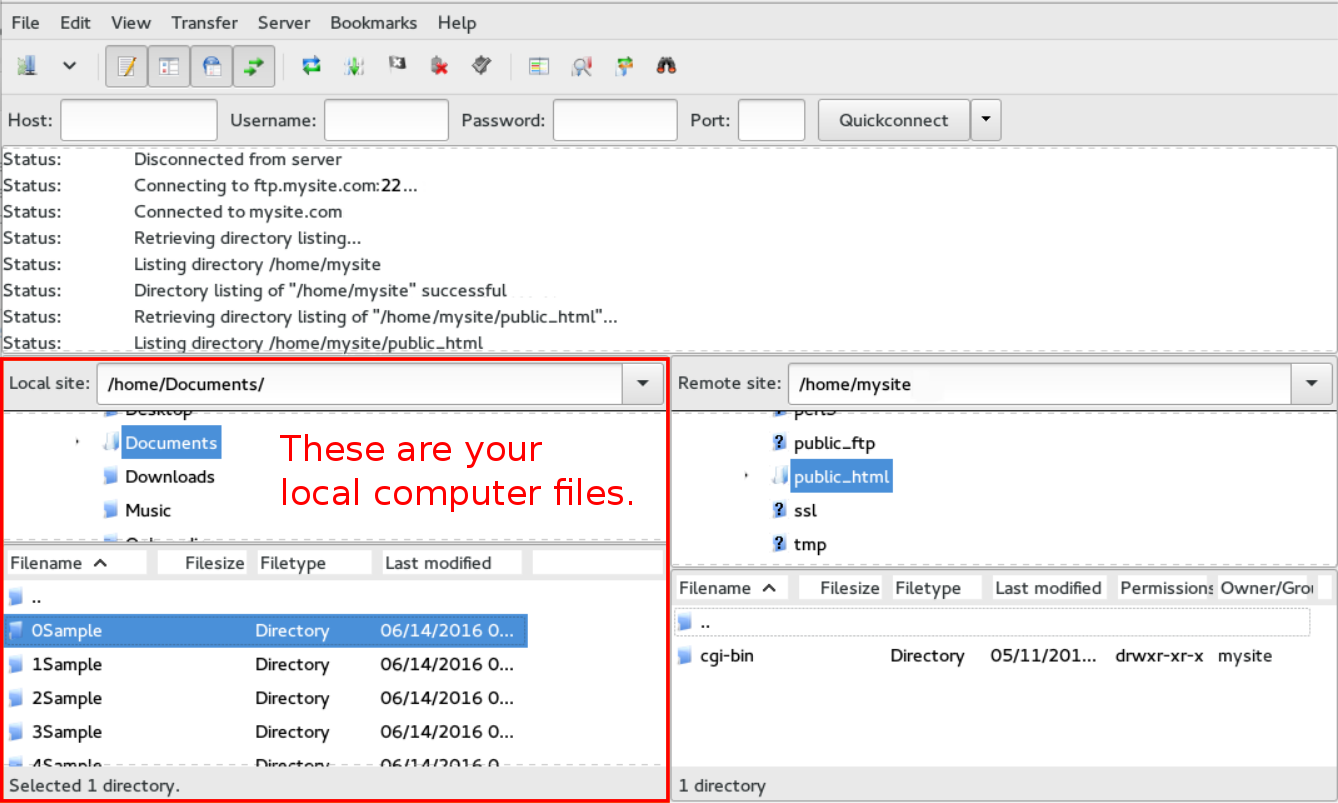This screenshot has height=803, width=1338.
Task: Open the Local site path dropdown
Action: tap(642, 383)
